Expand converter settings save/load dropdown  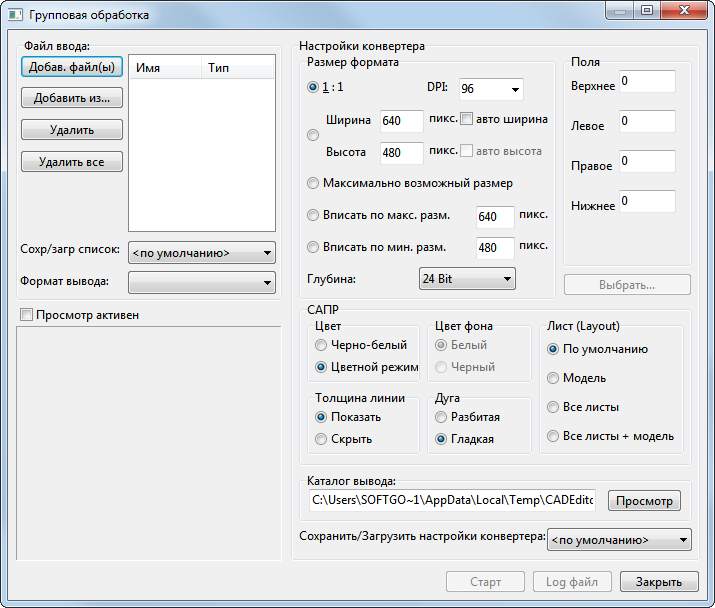(619, 540)
